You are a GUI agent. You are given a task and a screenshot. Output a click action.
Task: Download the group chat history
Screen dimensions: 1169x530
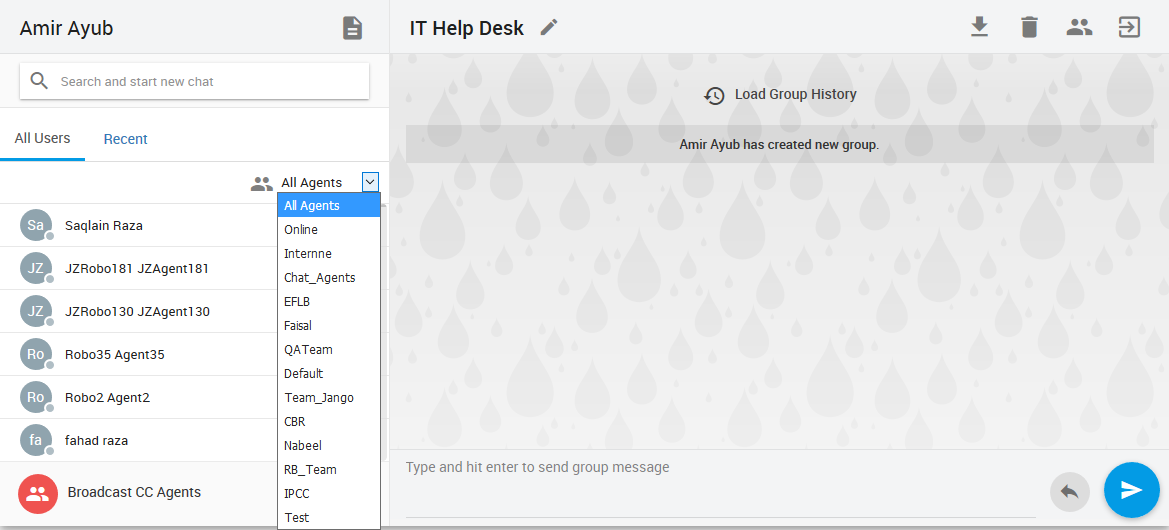tap(979, 27)
